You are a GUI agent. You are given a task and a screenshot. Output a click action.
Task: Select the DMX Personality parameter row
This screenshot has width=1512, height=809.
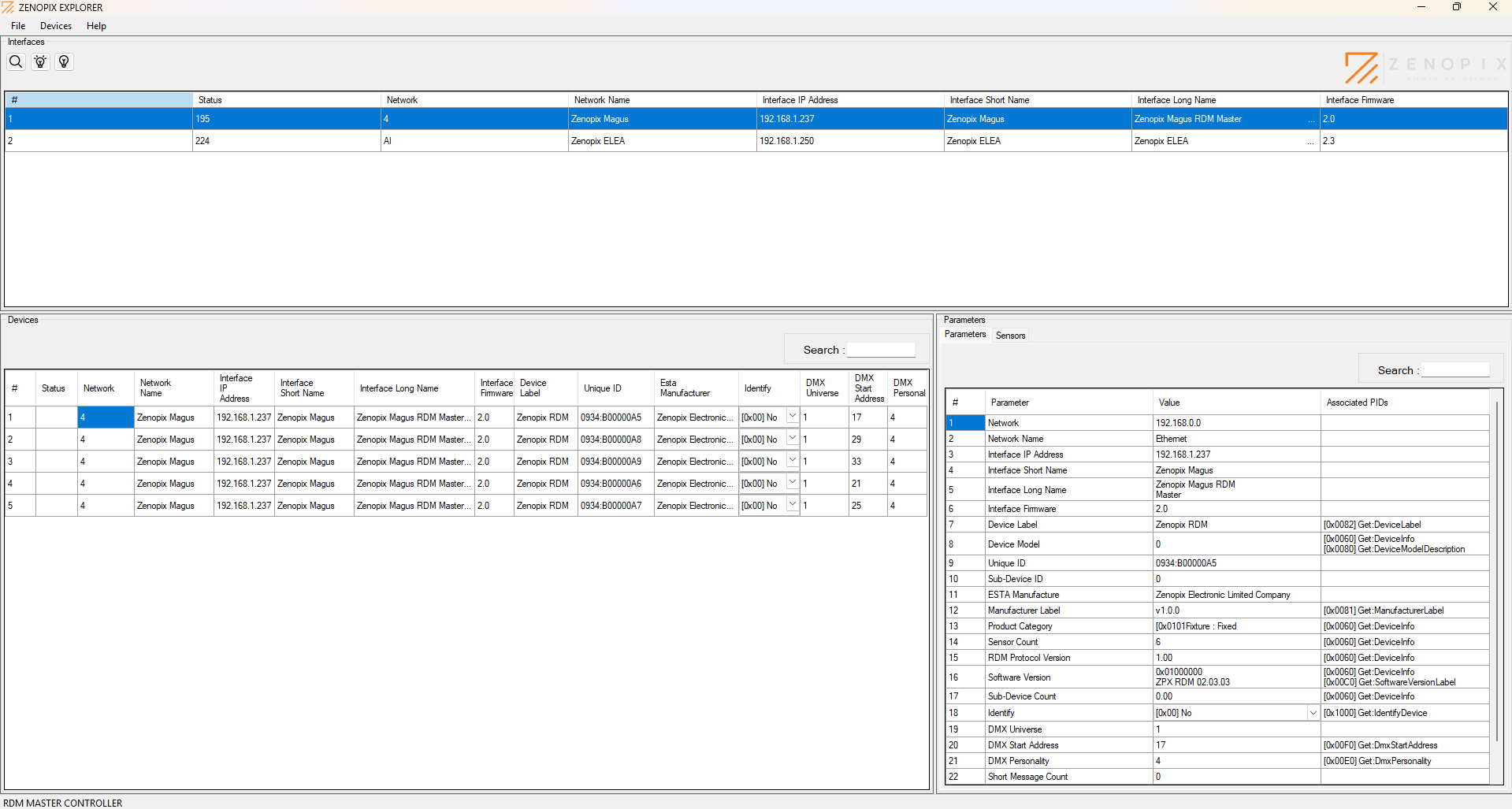tap(1217, 761)
